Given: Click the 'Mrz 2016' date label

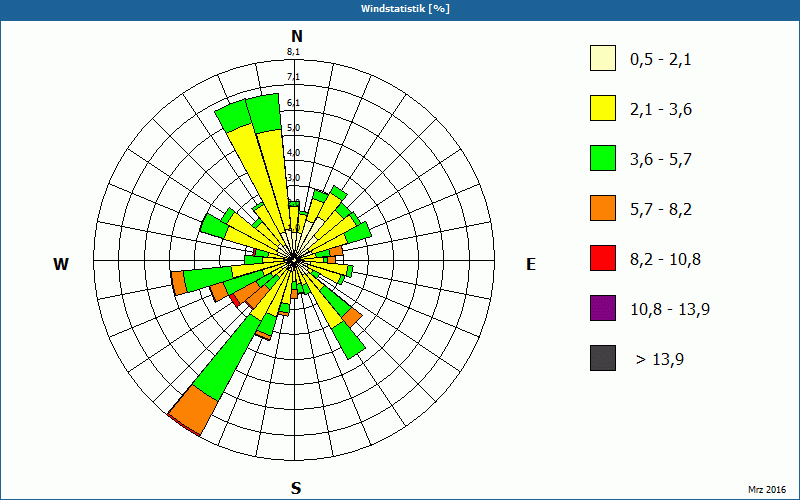Looking at the screenshot, I should click(767, 490).
